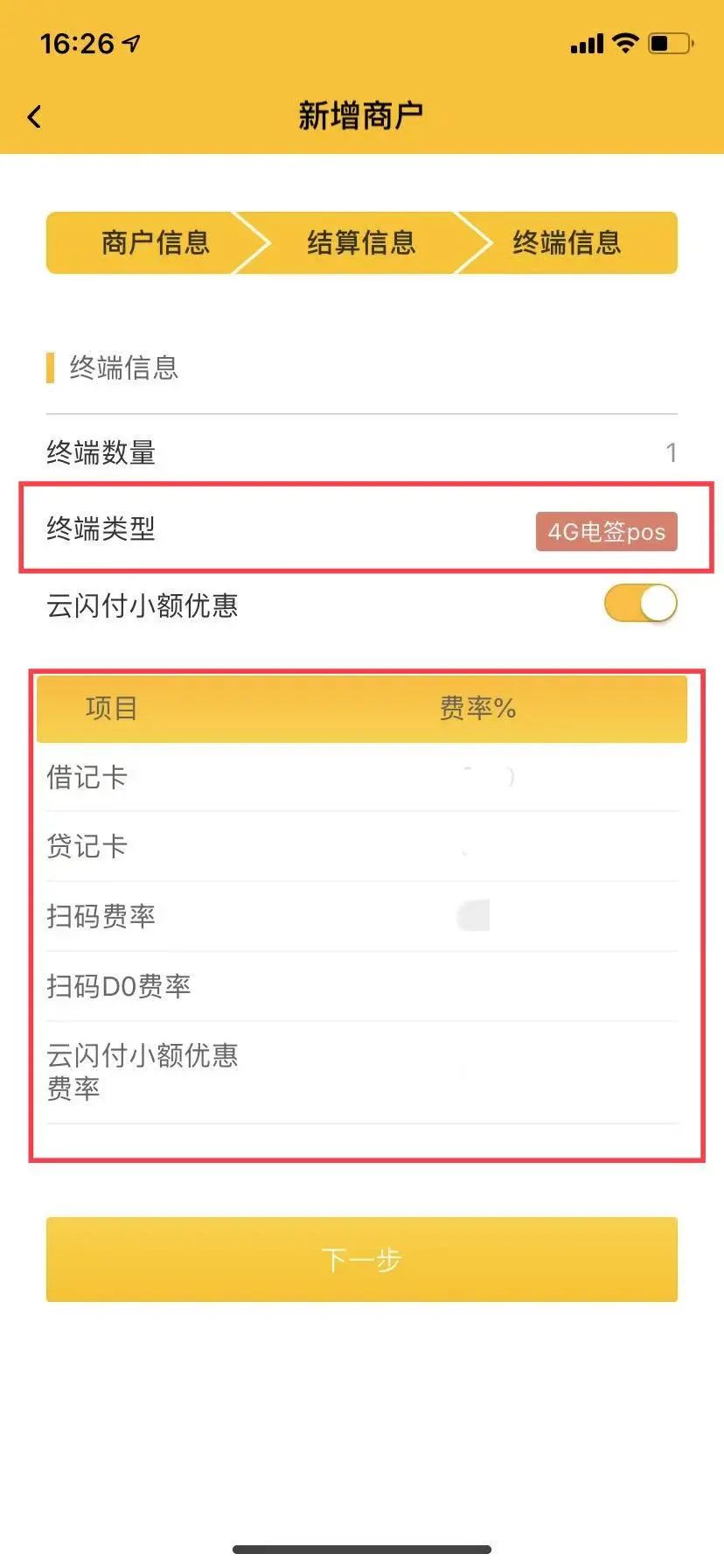Tap the Wi-Fi icon in the status bar
Screen dimensions: 724x1568
pos(624,42)
